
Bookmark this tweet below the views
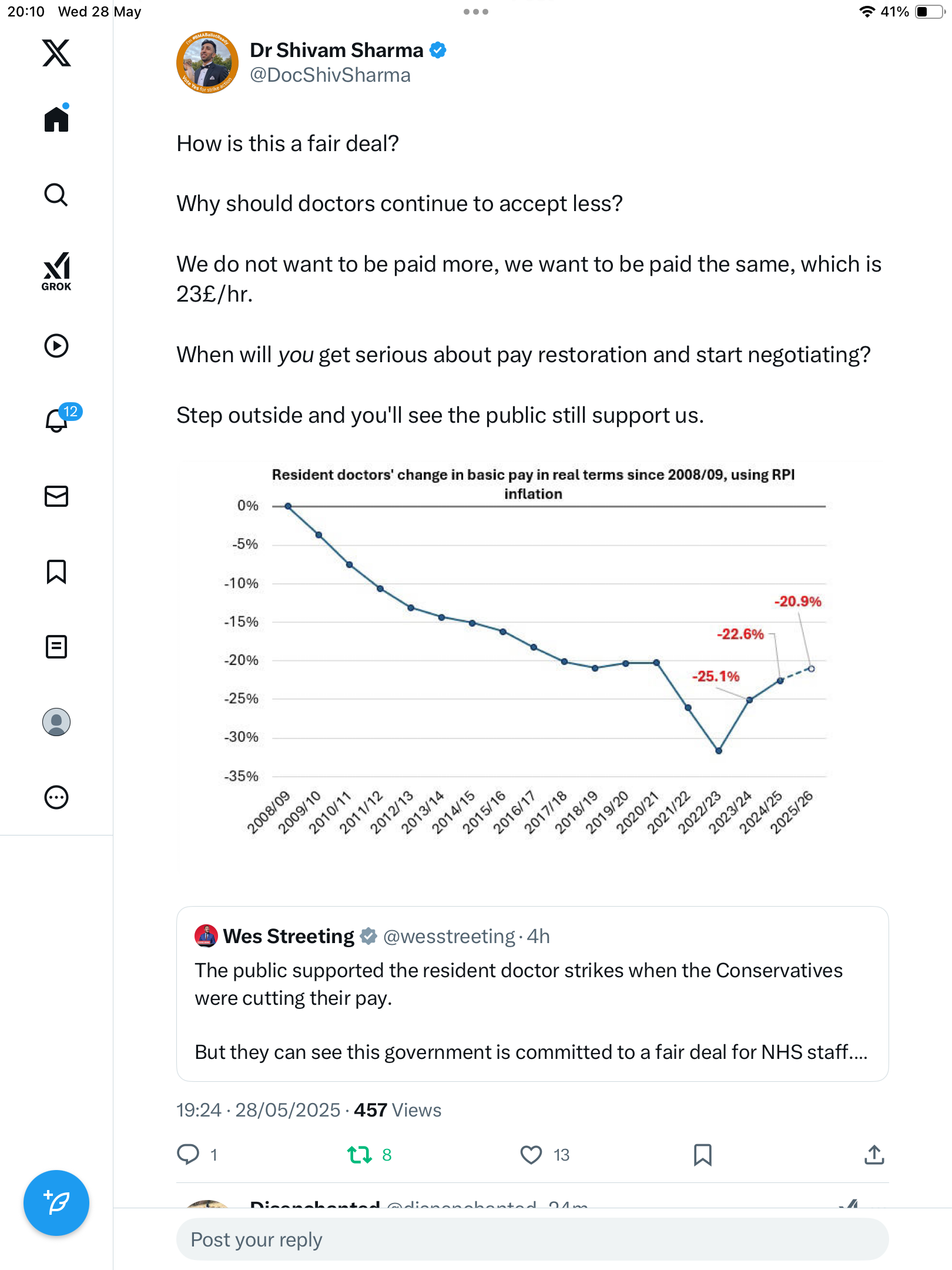tap(703, 1155)
